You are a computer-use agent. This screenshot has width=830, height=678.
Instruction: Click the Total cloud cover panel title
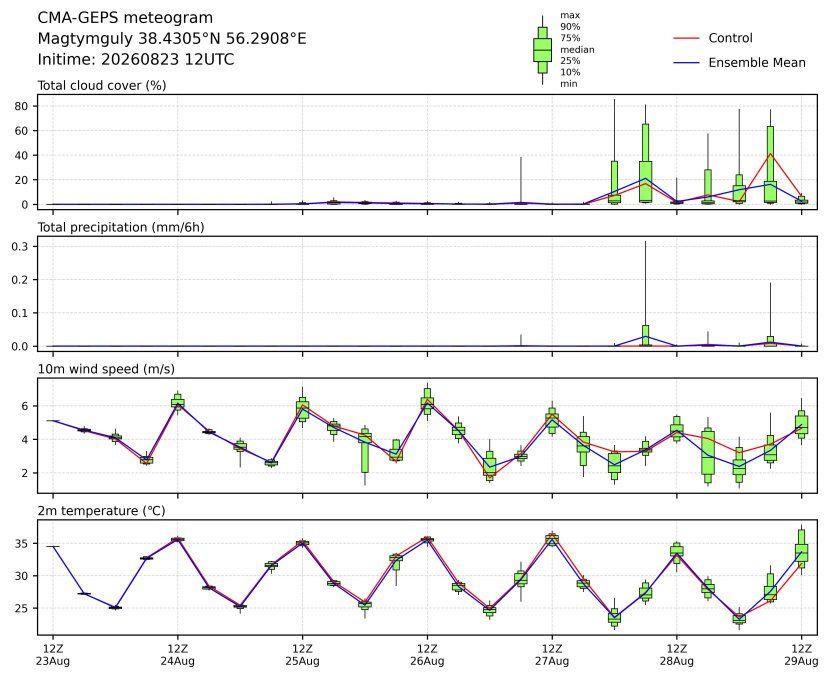(x=102, y=85)
